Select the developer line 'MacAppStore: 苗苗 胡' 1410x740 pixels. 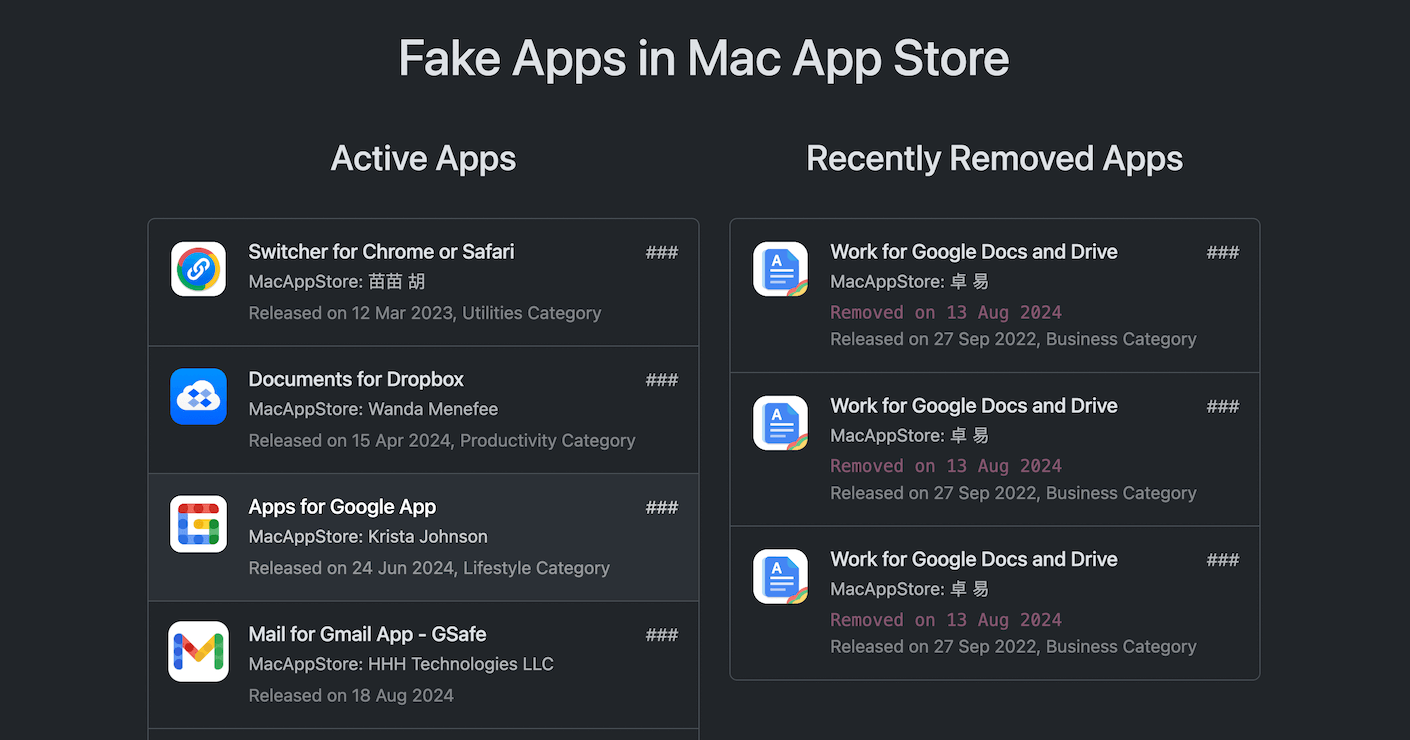pos(337,282)
